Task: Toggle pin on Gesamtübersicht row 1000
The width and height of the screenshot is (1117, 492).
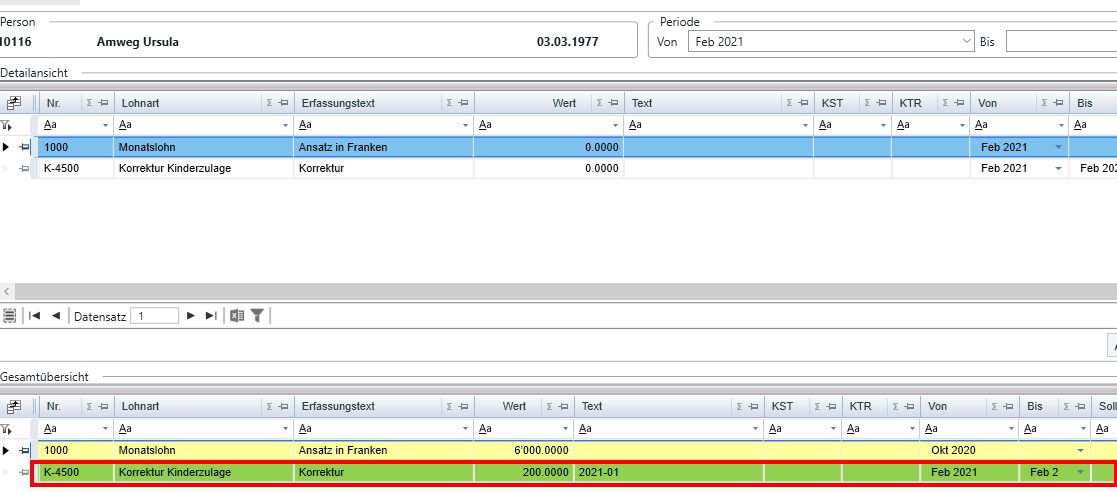Action: [x=24, y=451]
